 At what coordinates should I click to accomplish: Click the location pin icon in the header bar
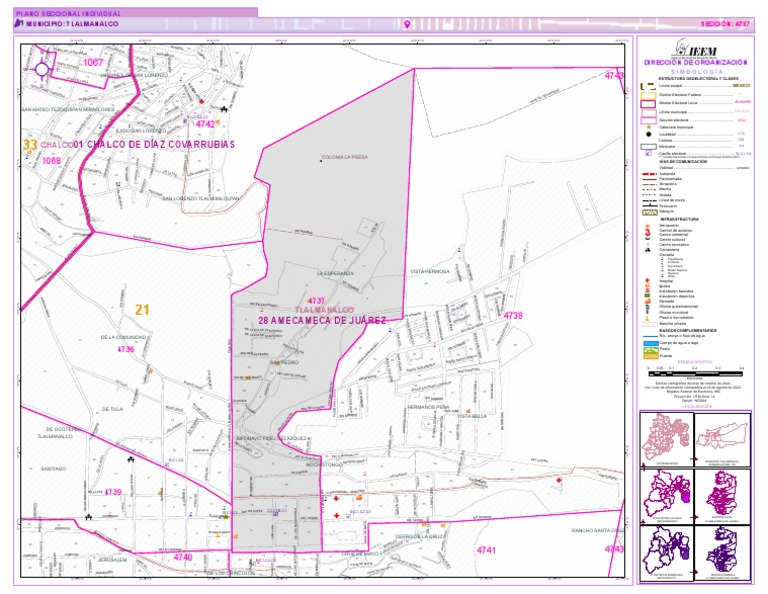point(407,24)
